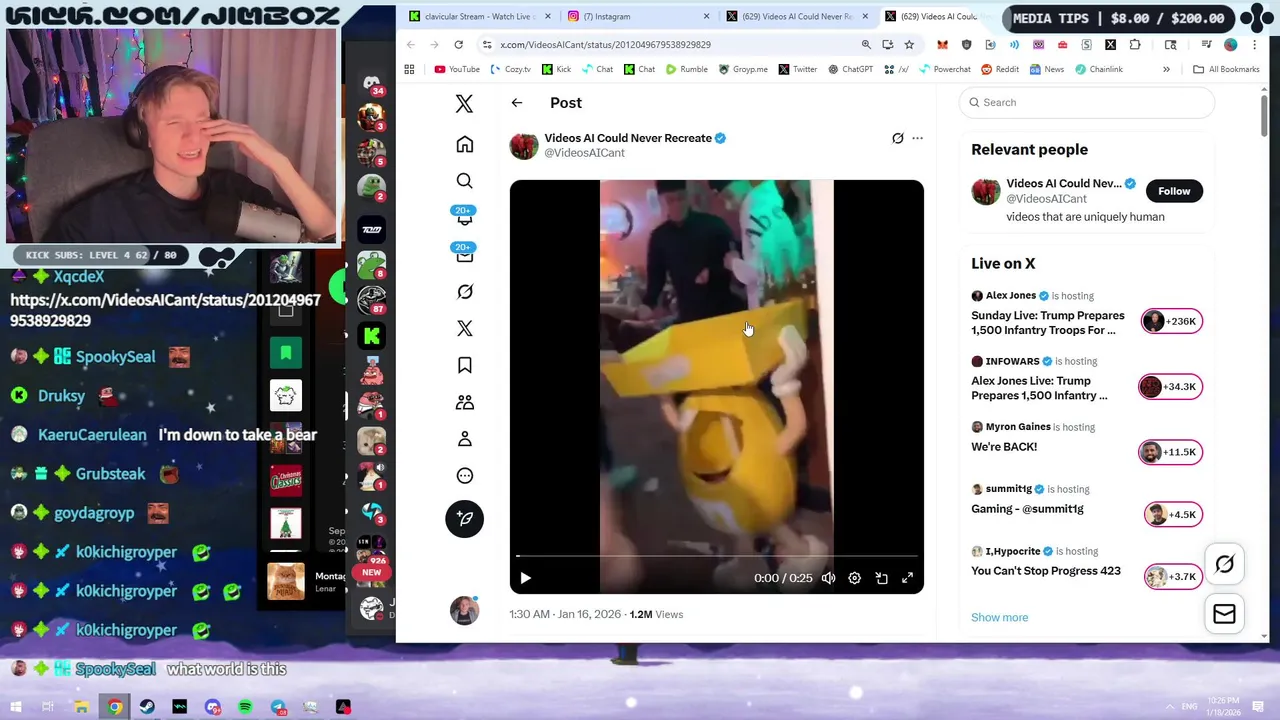Open page zoom magnifier in address bar
1280x720 pixels.
[x=866, y=44]
